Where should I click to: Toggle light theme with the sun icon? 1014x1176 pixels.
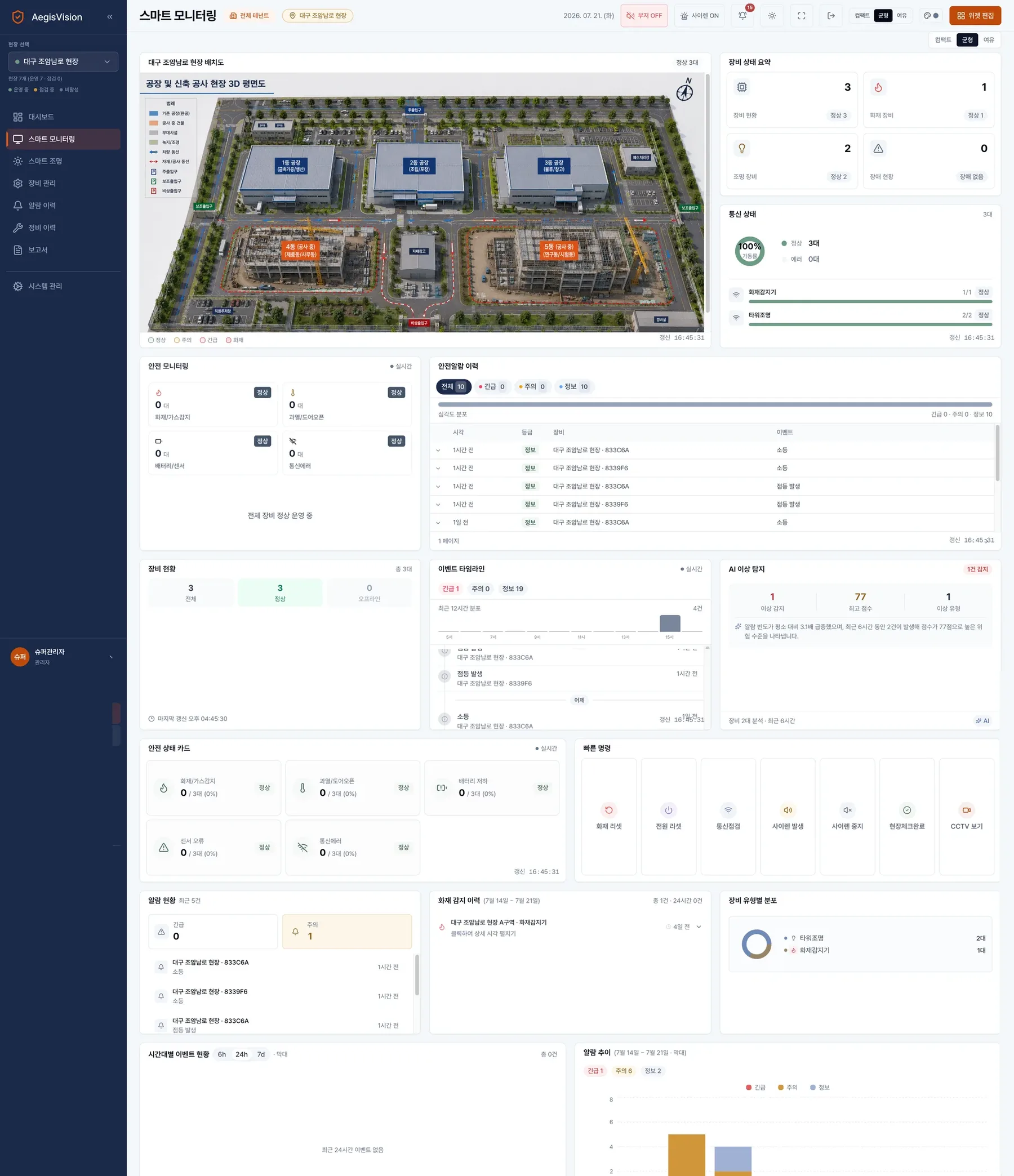point(772,16)
